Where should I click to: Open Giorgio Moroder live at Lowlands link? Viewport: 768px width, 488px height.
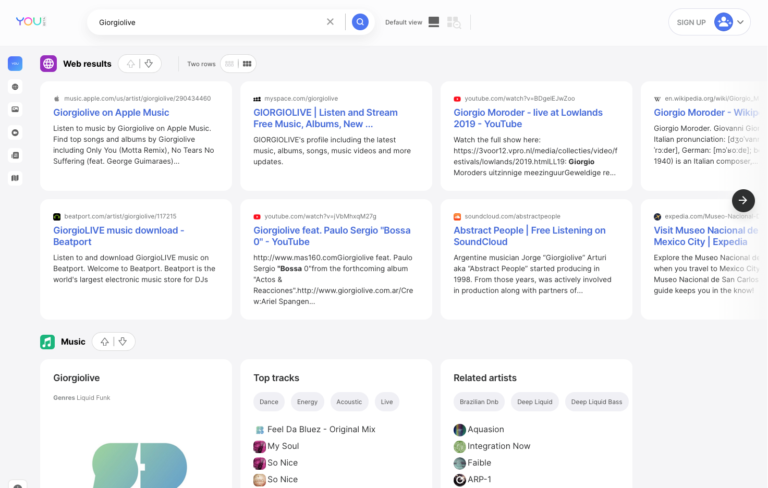[528, 118]
